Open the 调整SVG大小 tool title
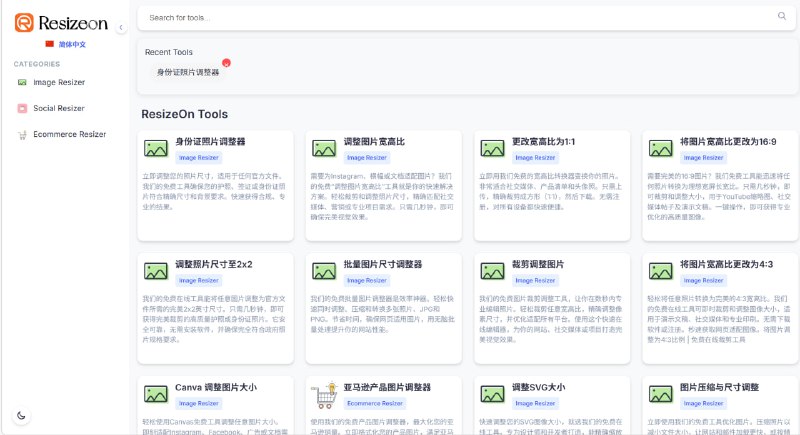Image resolution: width=800 pixels, height=435 pixels. 538,388
